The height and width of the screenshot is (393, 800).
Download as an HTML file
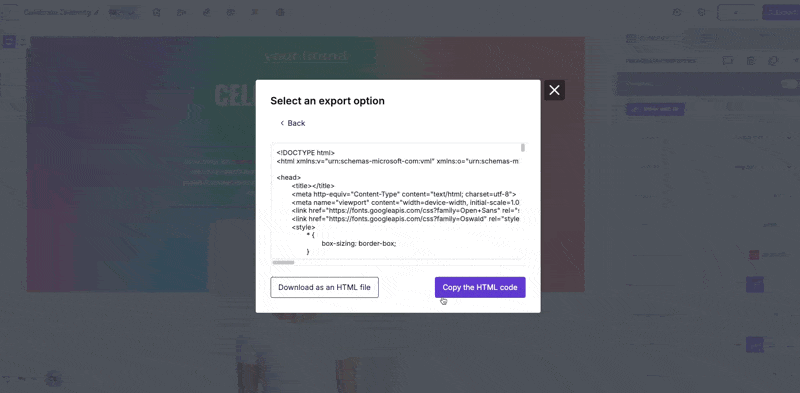click(324, 287)
